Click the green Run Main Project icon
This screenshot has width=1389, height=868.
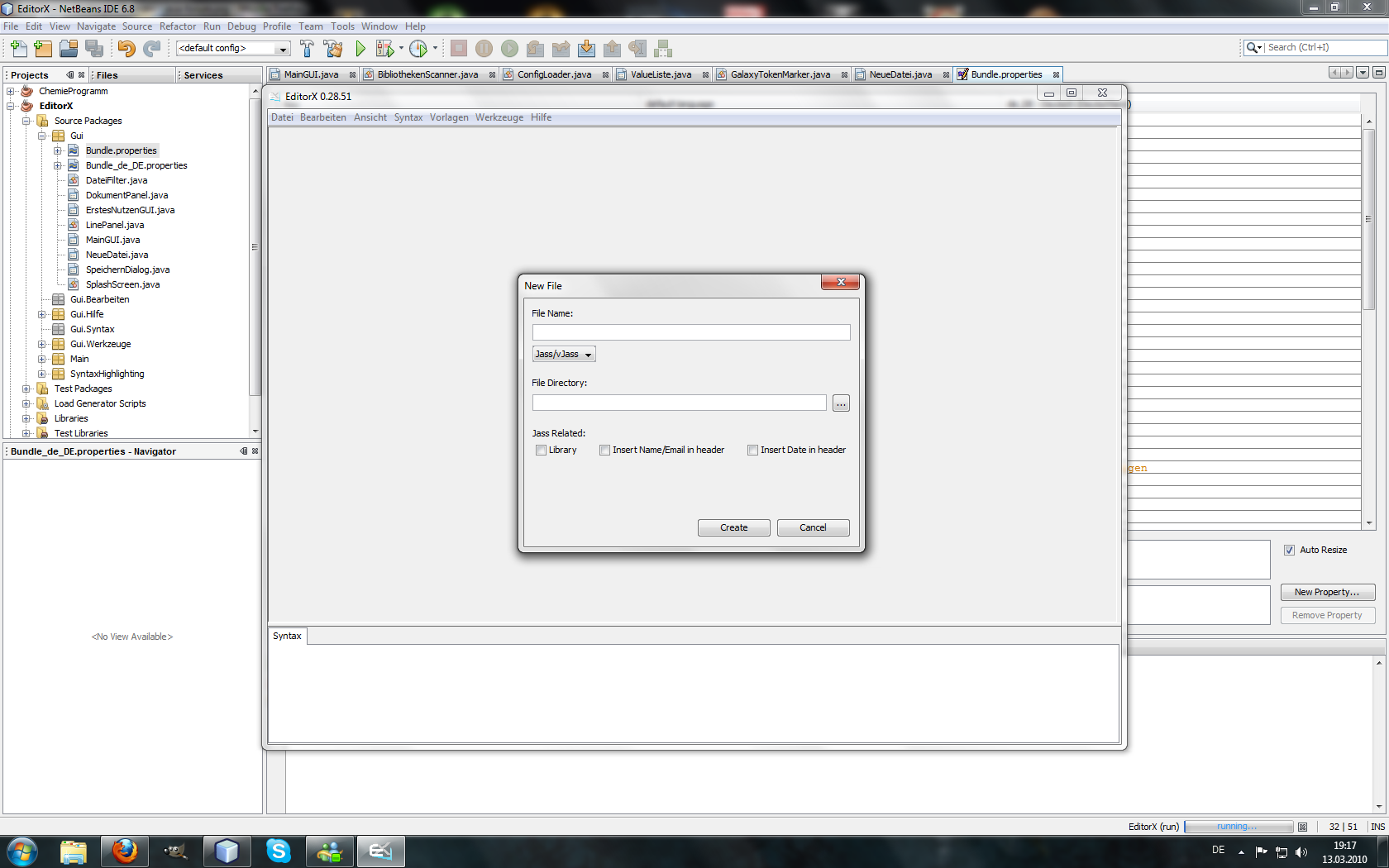tap(360, 49)
